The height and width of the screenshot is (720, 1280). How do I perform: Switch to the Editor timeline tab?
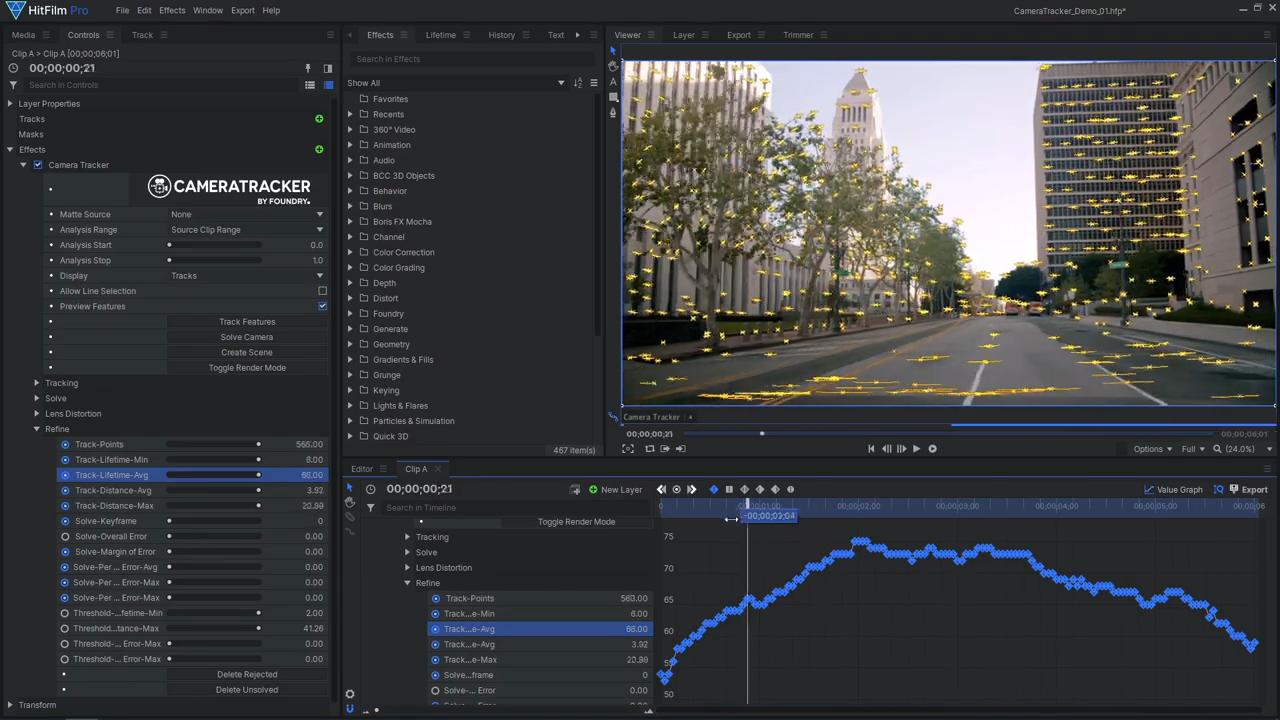[362, 469]
